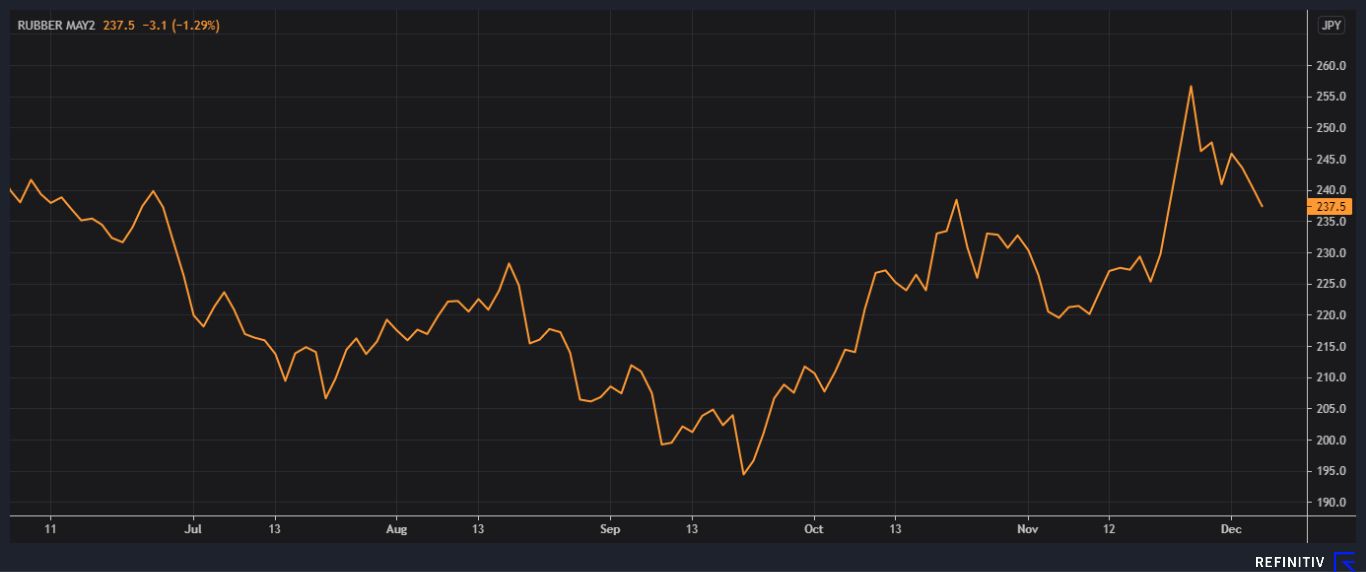This screenshot has height=572, width=1366.
Task: Click the 205.0 price axis label
Action: 1329,409
